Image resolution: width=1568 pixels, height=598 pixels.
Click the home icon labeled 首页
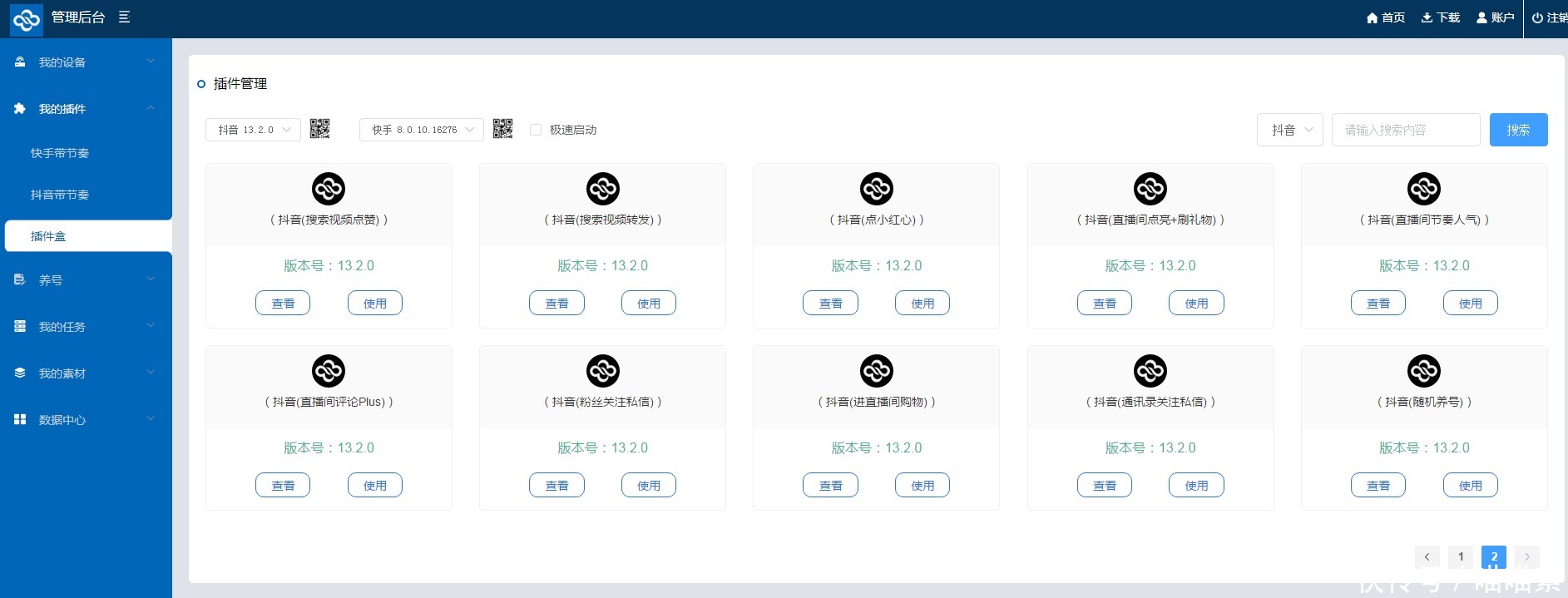click(1372, 17)
